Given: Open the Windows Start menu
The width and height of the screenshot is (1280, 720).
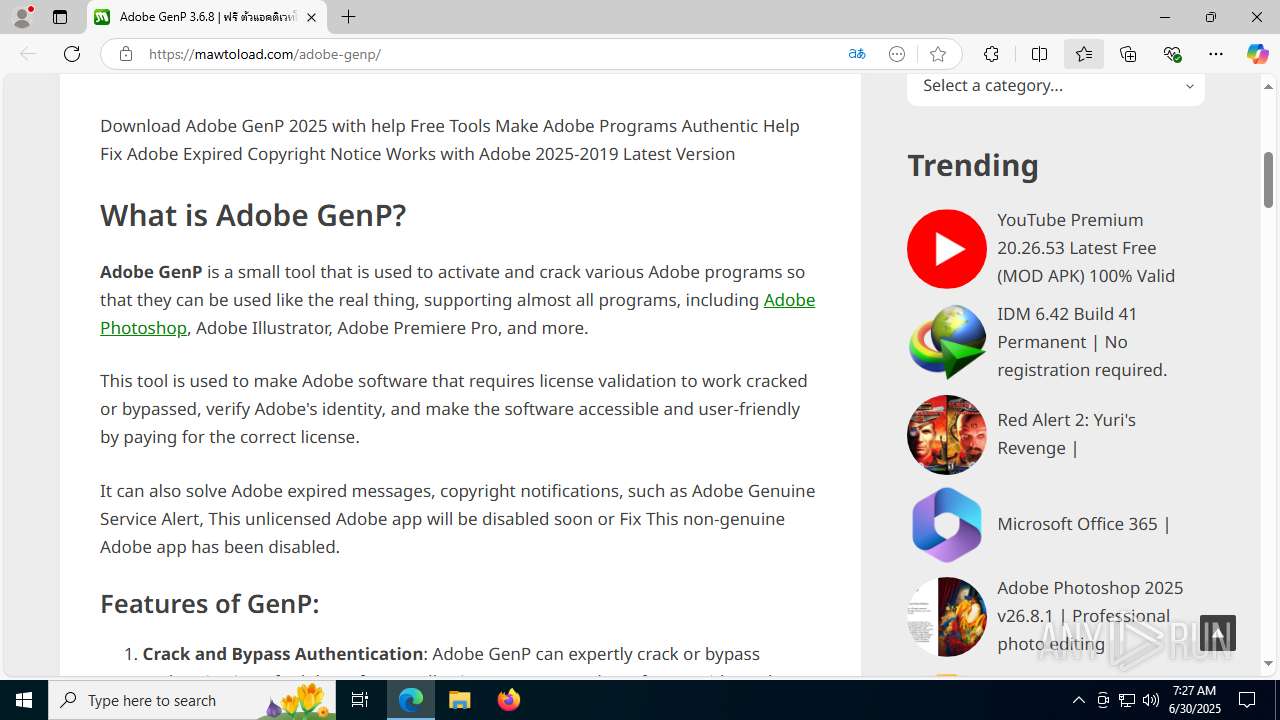Looking at the screenshot, I should (x=24, y=700).
